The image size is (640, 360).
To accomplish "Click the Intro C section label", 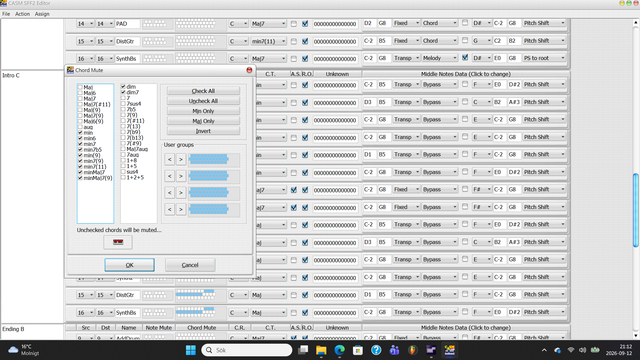I will click(x=11, y=76).
